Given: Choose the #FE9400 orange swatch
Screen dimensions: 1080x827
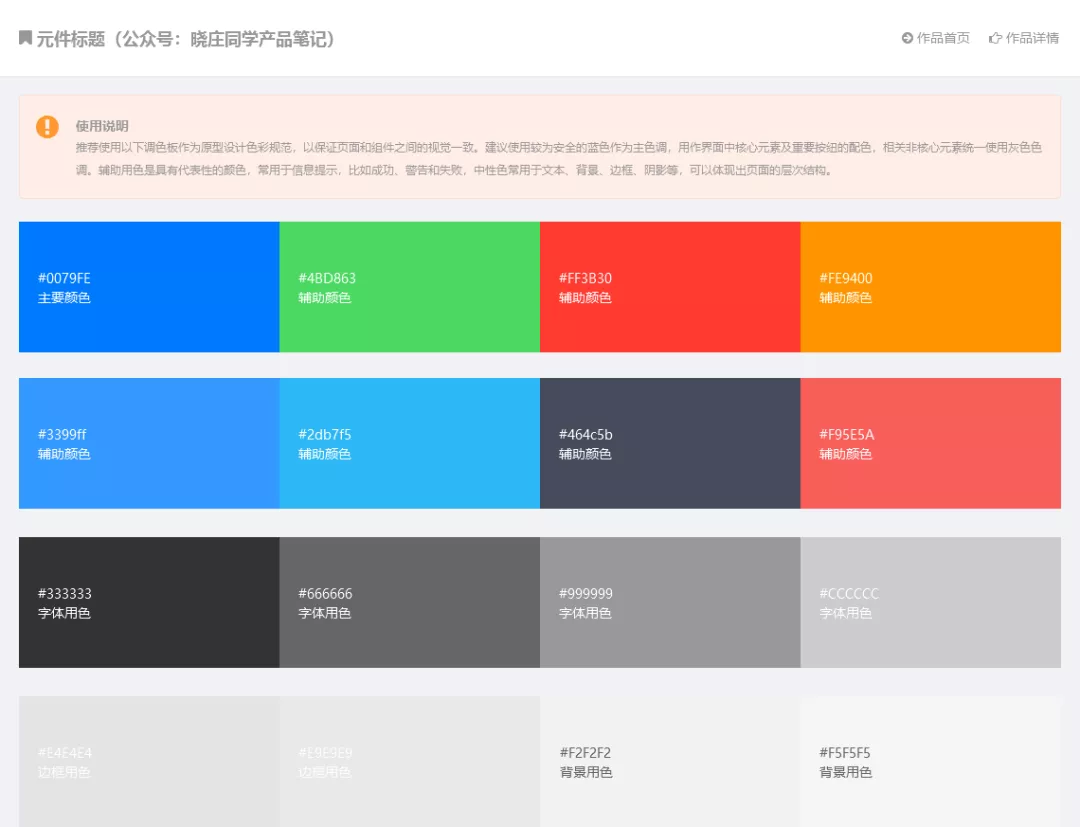Looking at the screenshot, I should (931, 286).
